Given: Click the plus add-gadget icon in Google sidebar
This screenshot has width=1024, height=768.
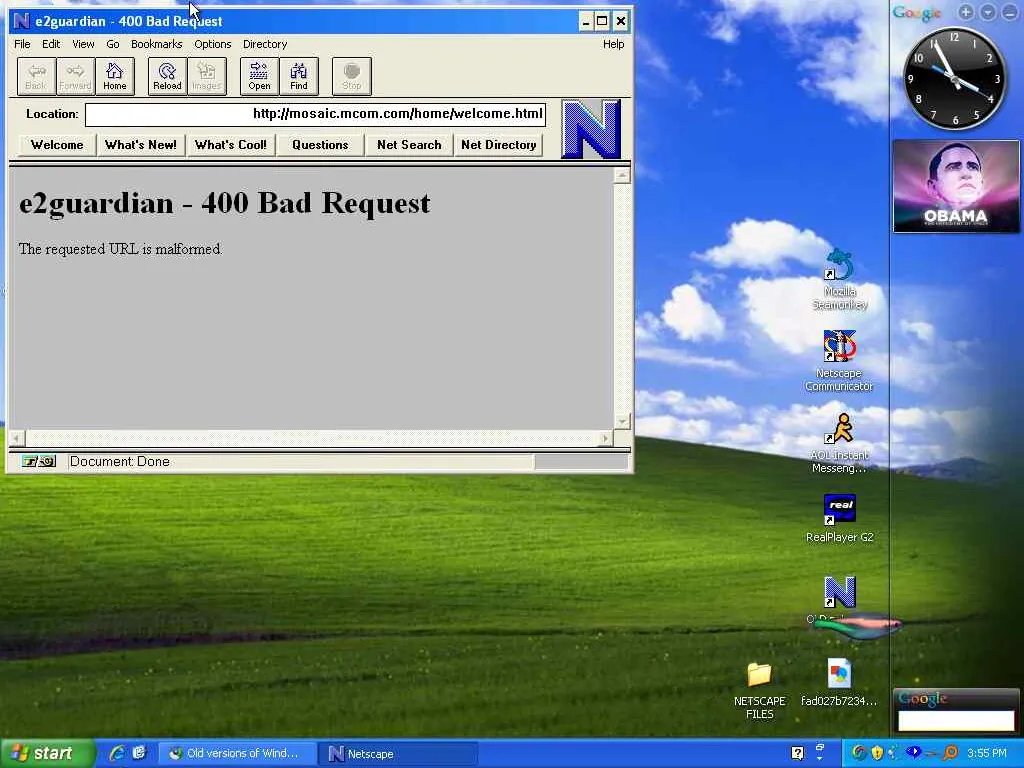Looking at the screenshot, I should pos(966,12).
